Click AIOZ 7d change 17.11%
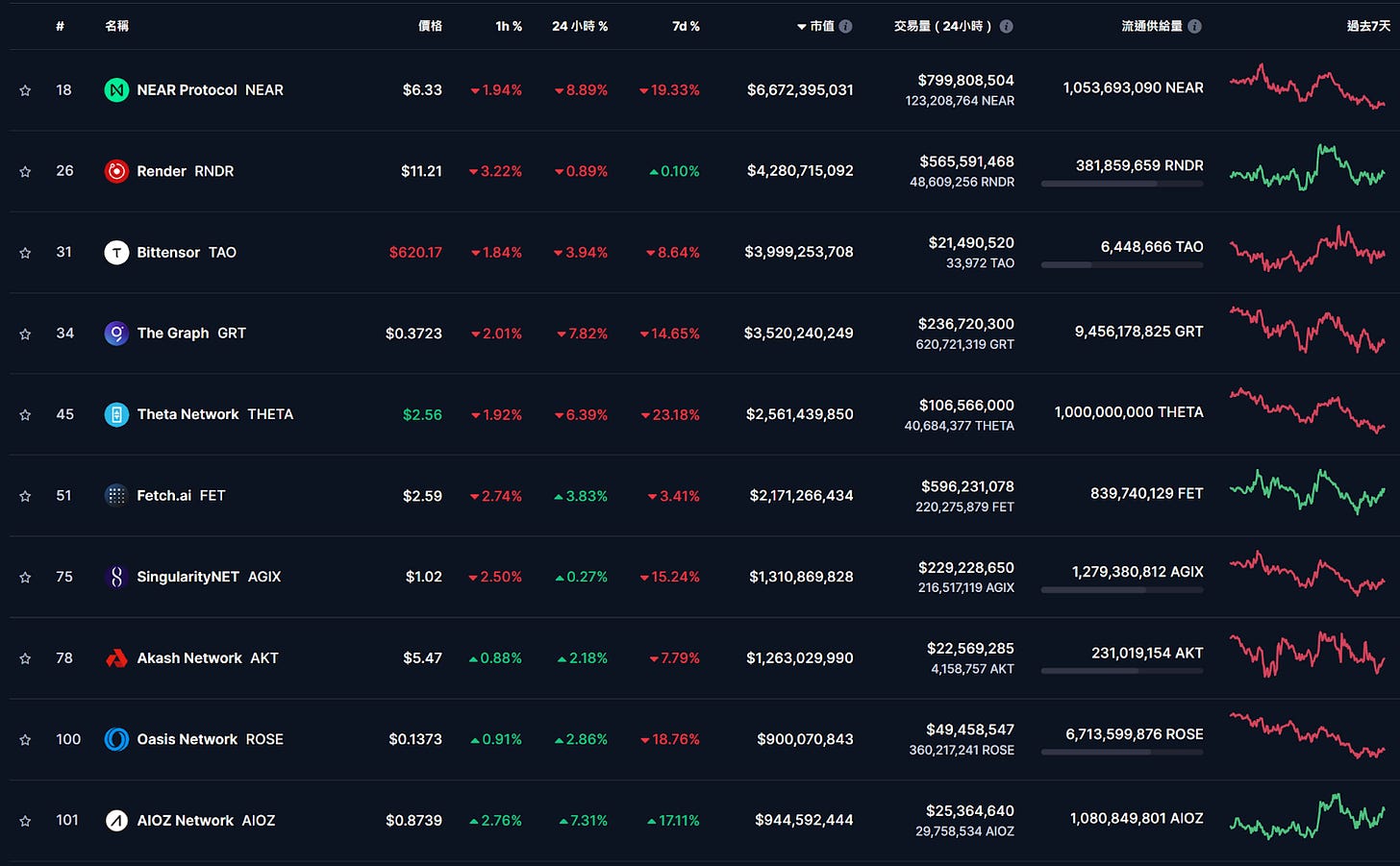Image resolution: width=1400 pixels, height=866 pixels. (x=673, y=821)
